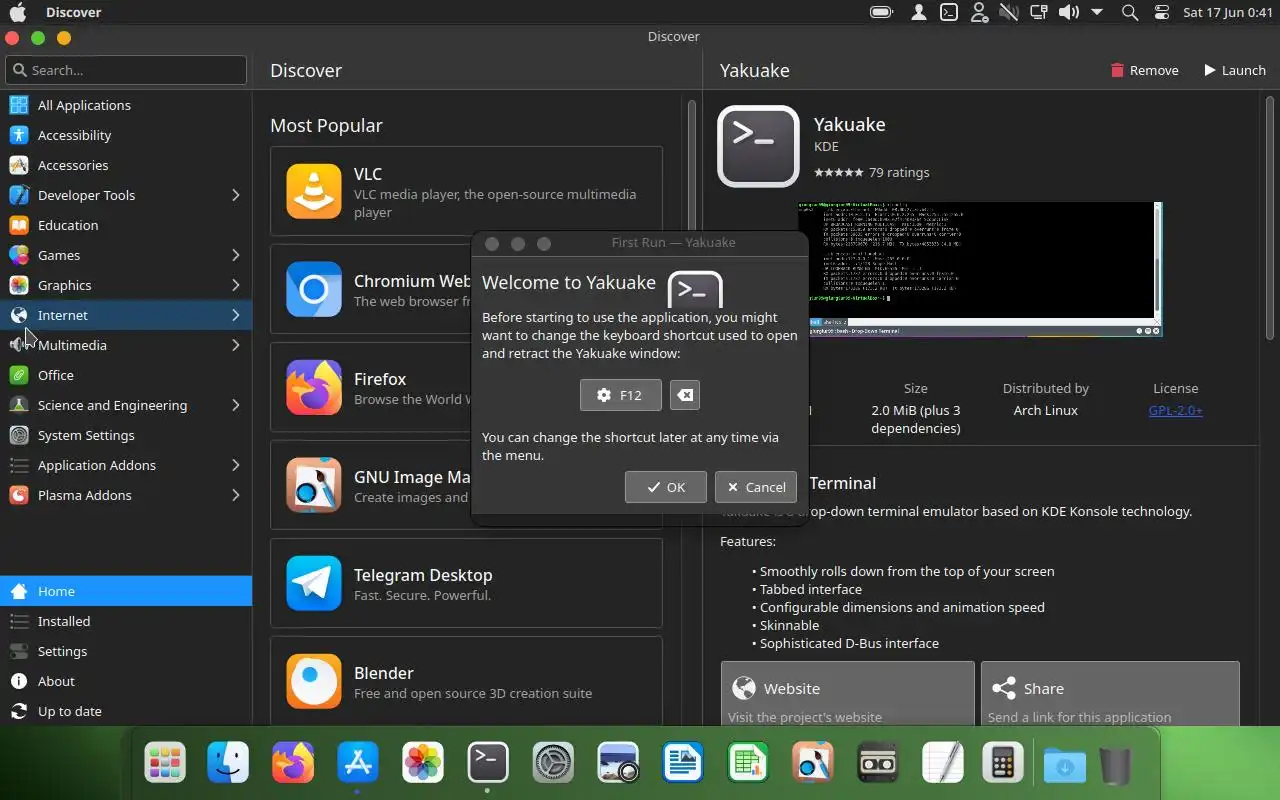
Task: Open the Accessories category
Action: [126, 165]
